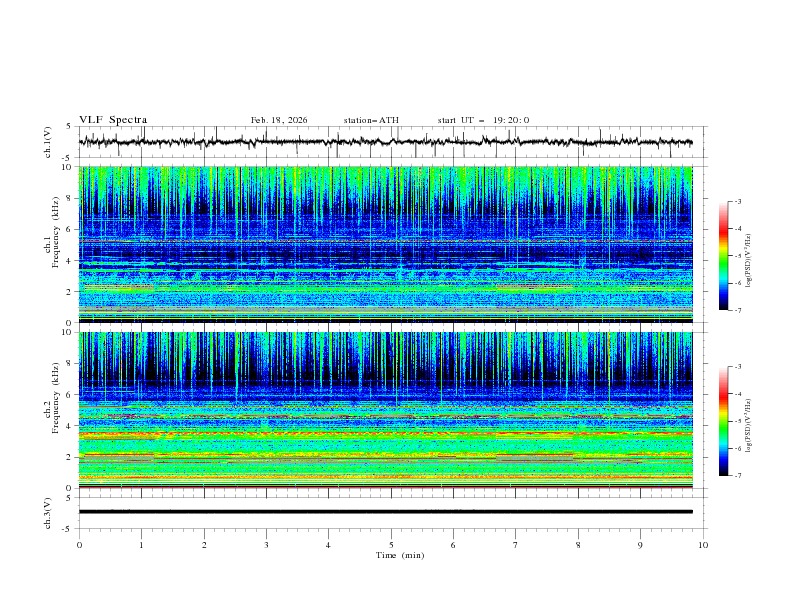Click the "2" kHz tick on ch.2 frequency axis
This screenshot has width=792, height=612.
coord(69,457)
